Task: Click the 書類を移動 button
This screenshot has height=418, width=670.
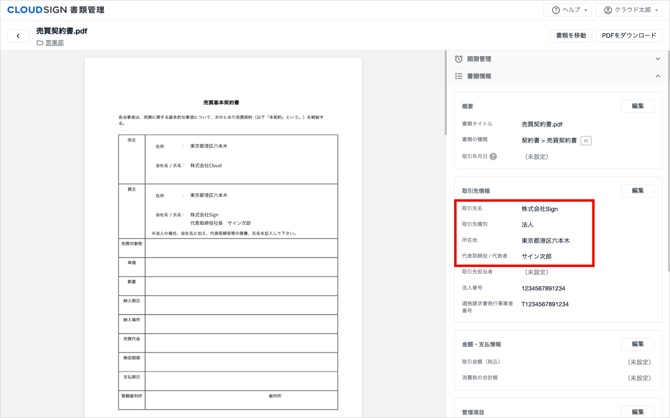Action: click(x=571, y=35)
